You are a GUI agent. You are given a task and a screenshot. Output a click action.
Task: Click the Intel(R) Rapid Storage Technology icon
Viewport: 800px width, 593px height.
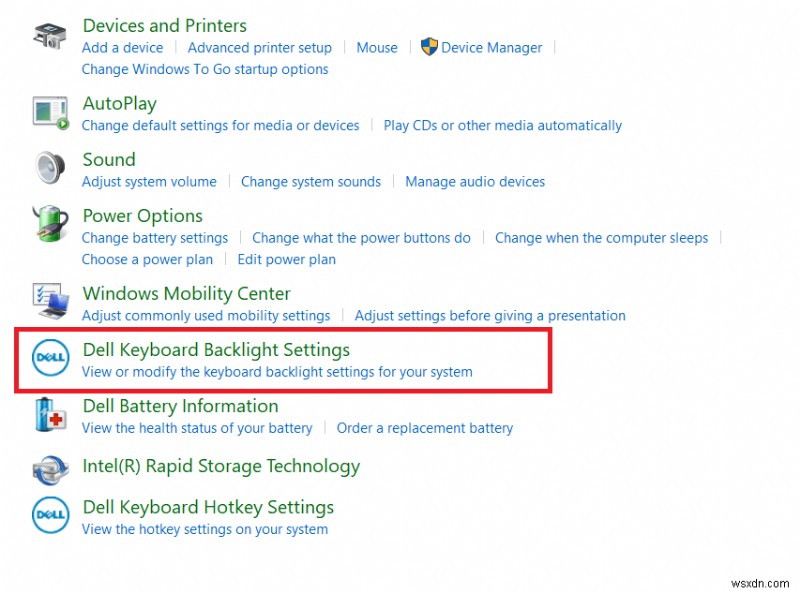[x=49, y=472]
